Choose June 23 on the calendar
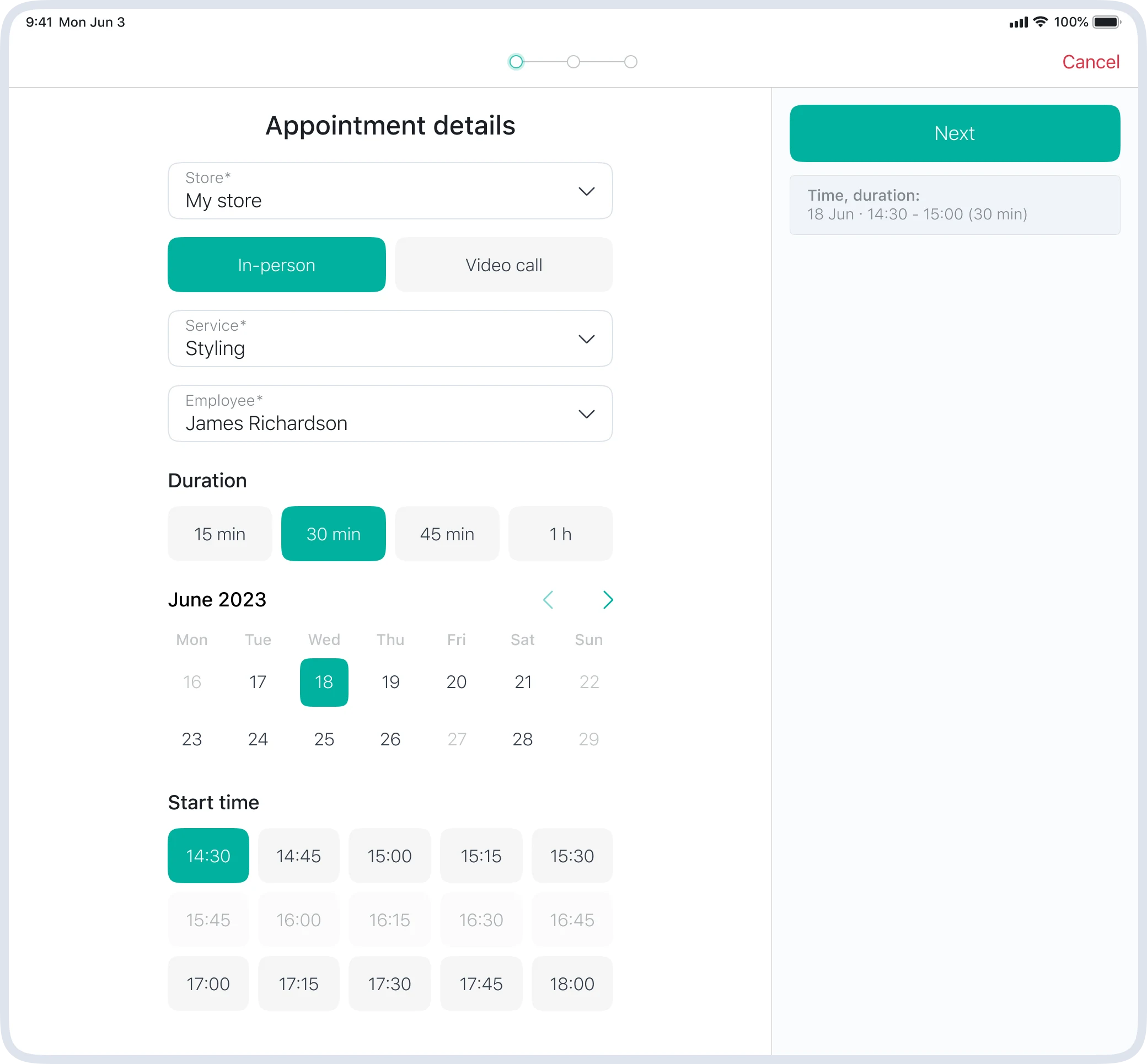 tap(192, 739)
